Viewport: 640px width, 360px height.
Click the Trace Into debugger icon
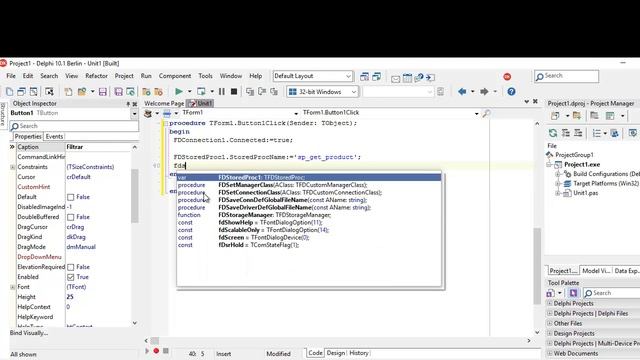tap(250, 91)
